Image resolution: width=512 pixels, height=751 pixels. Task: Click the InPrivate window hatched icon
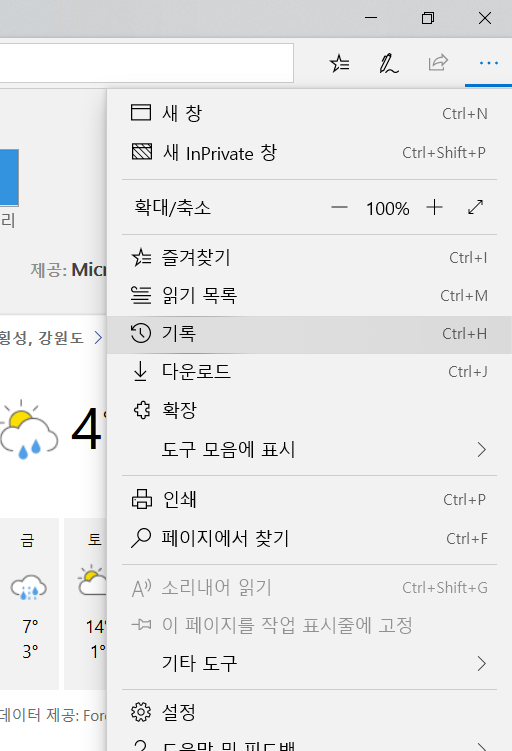pos(141,151)
